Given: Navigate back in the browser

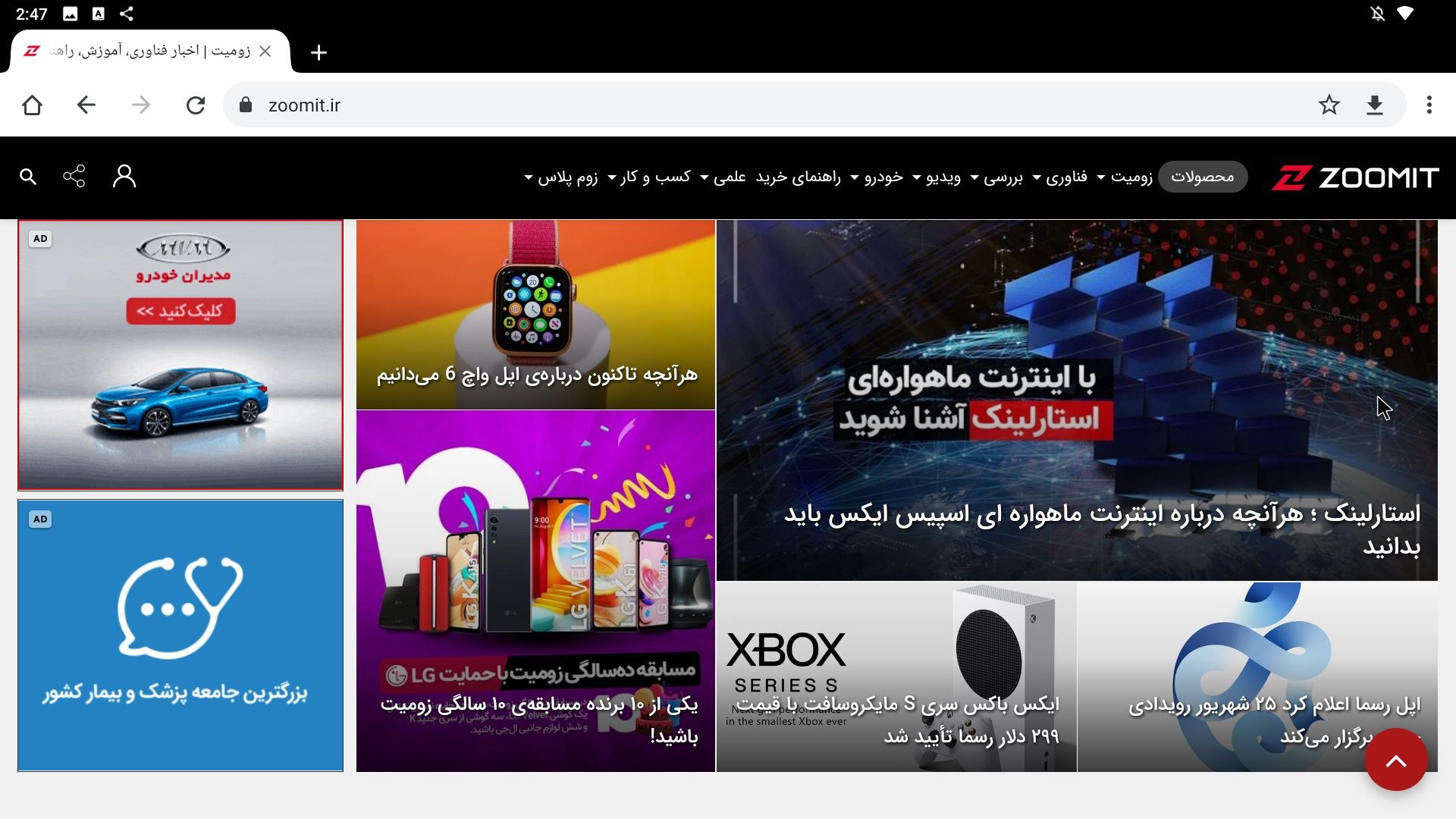Looking at the screenshot, I should tap(86, 105).
